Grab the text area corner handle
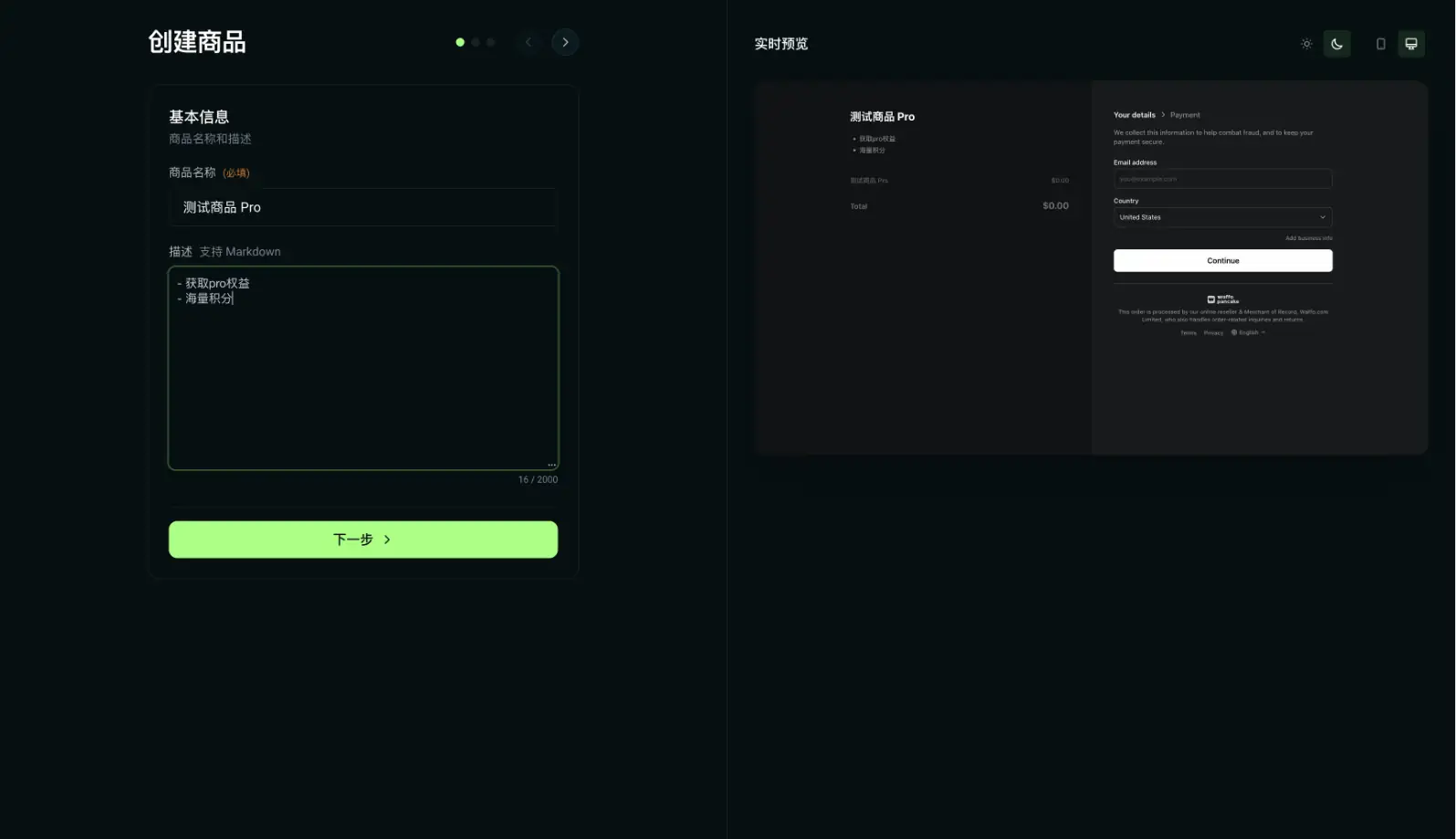The image size is (1456, 839). (x=551, y=464)
